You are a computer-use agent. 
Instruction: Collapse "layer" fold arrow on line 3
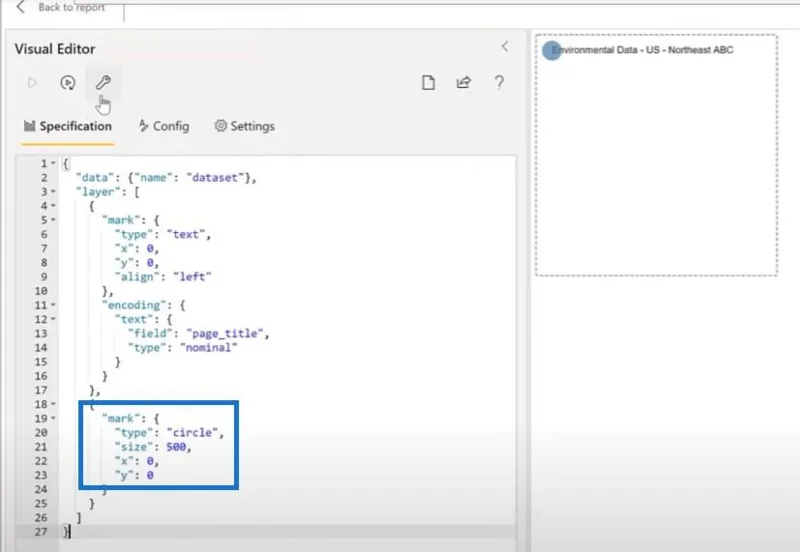coord(53,192)
